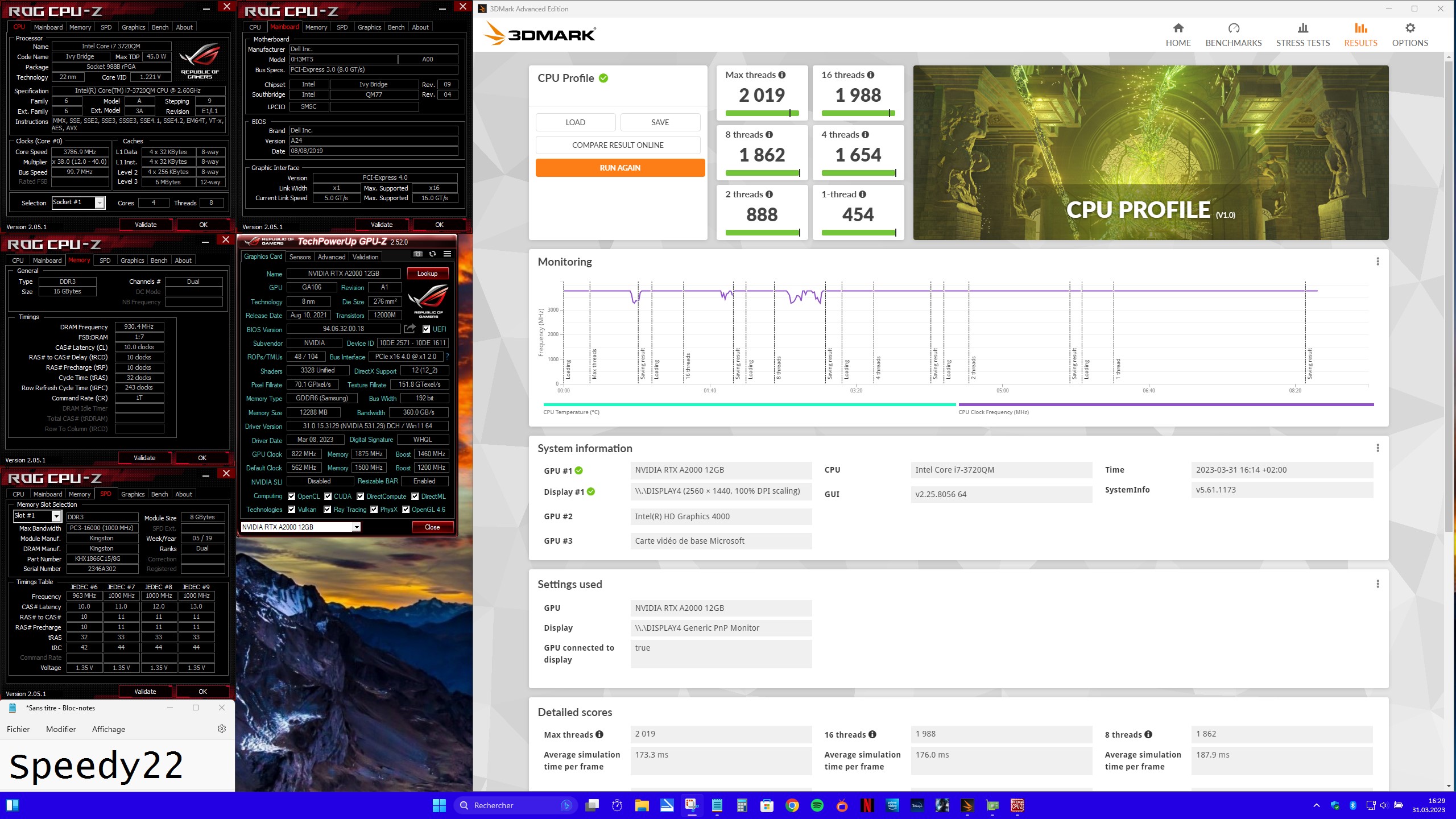Click COMPARE RESULT ONLINE button

618,145
